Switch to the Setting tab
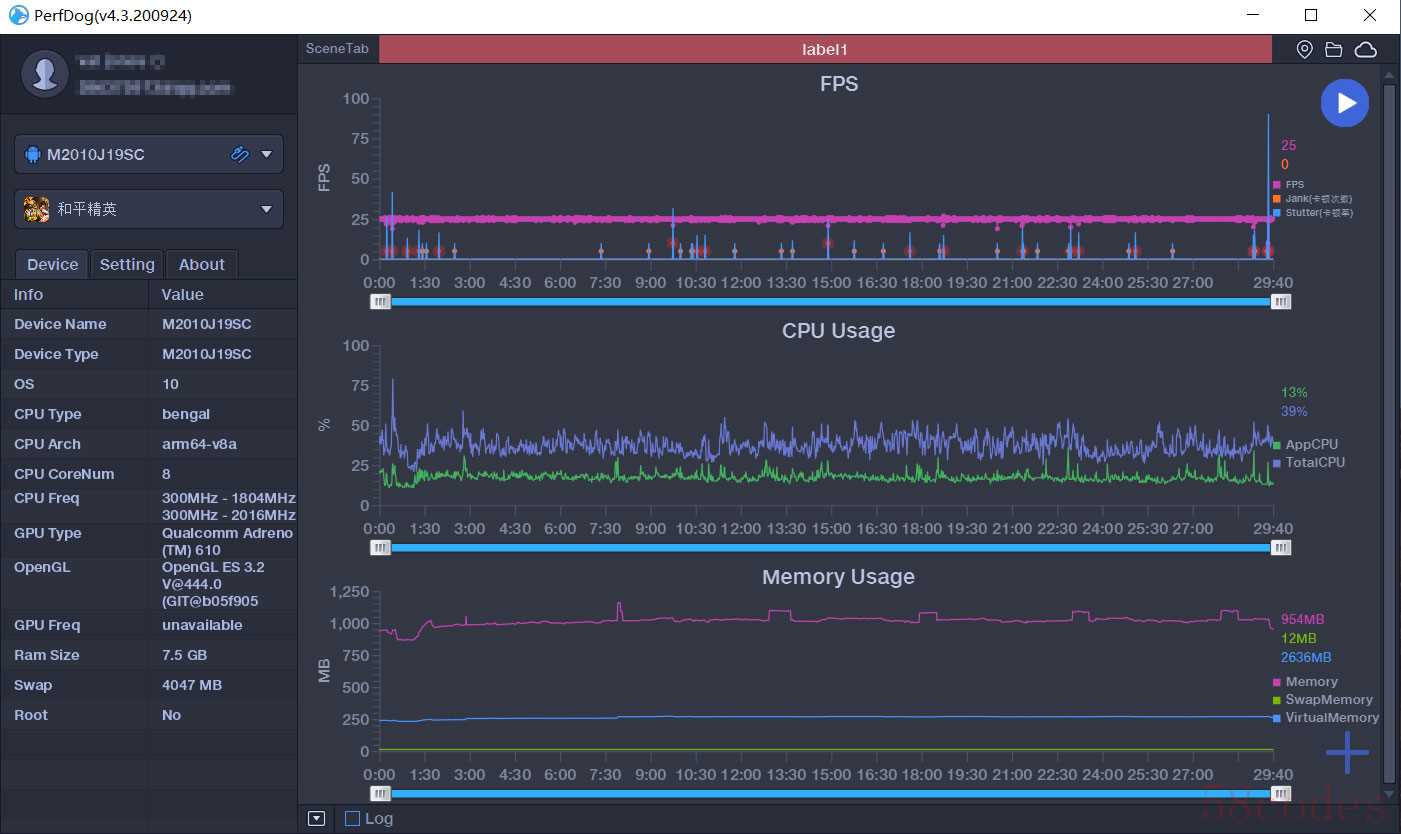 [x=127, y=264]
